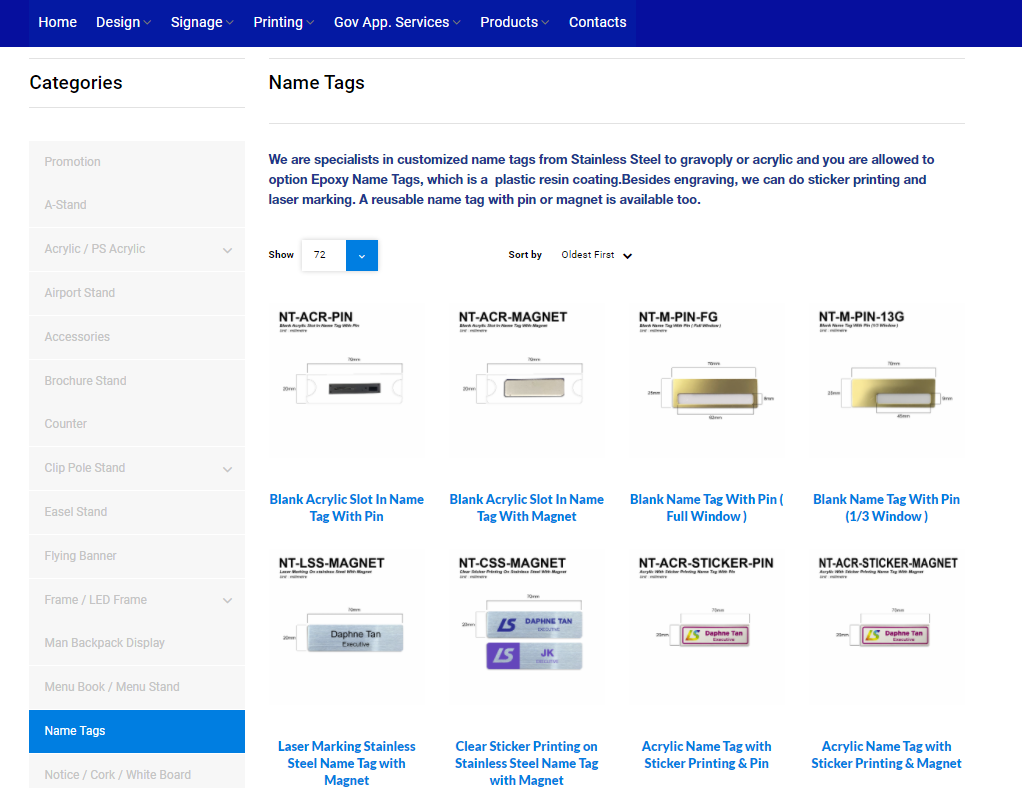Open Blank Acrylic Slot In Name Tag With Pin link
This screenshot has height=788, width=1022.
[x=346, y=507]
